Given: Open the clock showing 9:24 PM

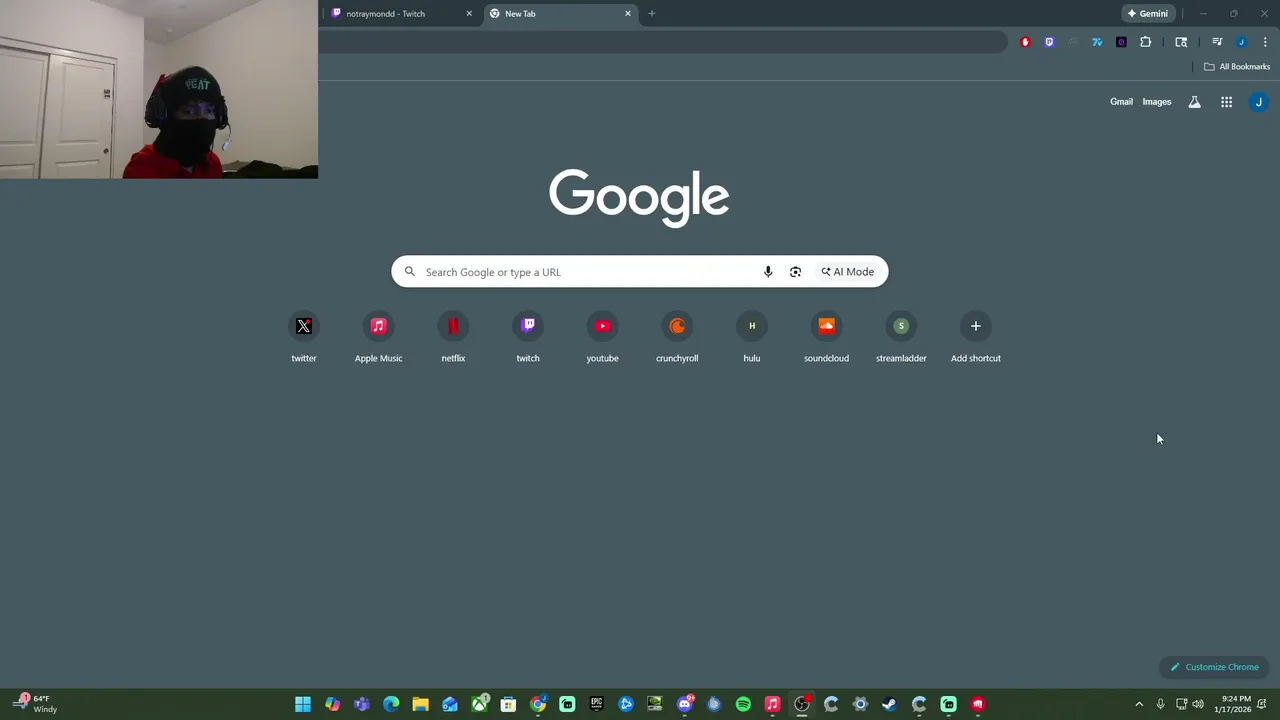Looking at the screenshot, I should (x=1233, y=704).
